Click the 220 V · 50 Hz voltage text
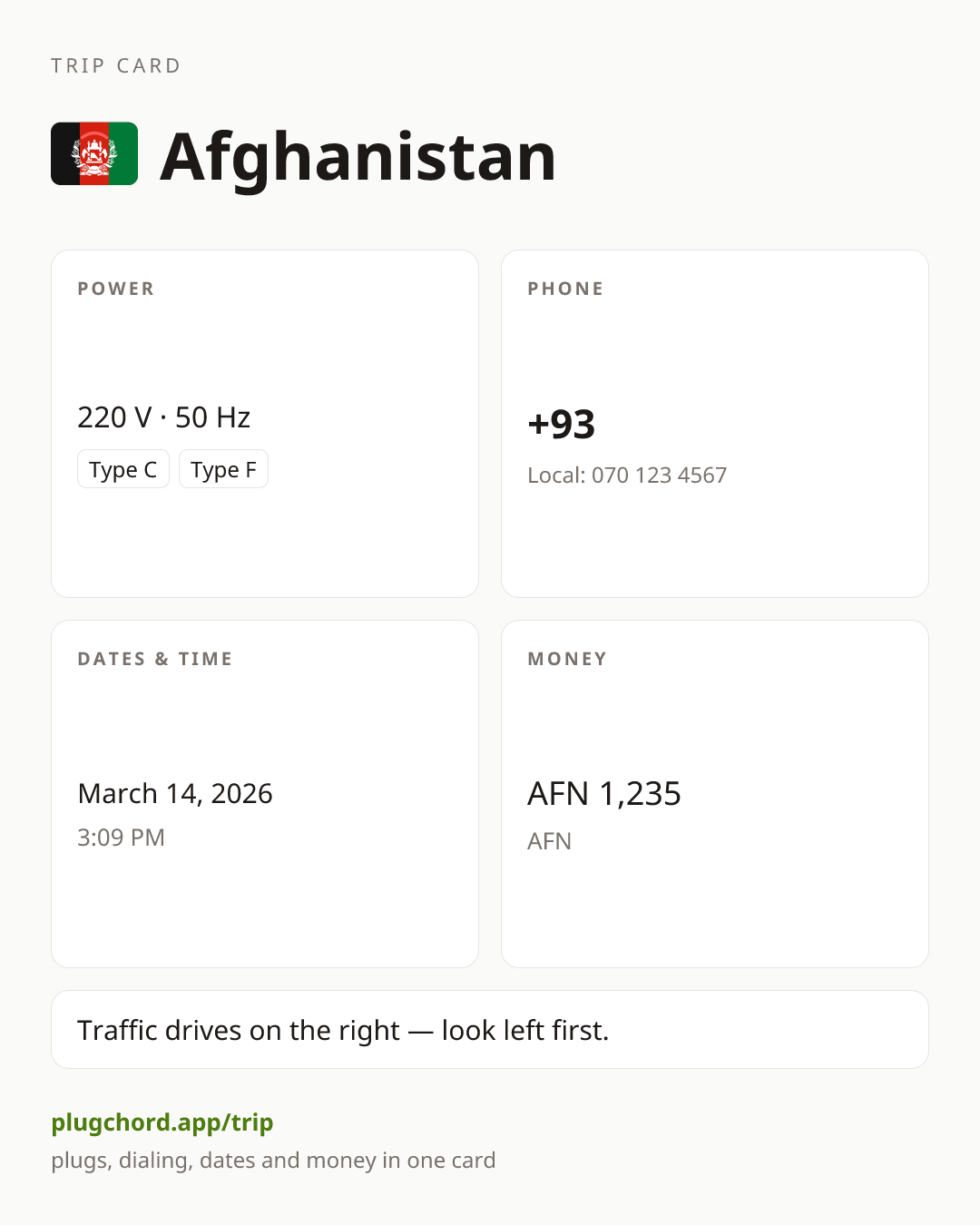This screenshot has height=1225, width=980. click(164, 417)
